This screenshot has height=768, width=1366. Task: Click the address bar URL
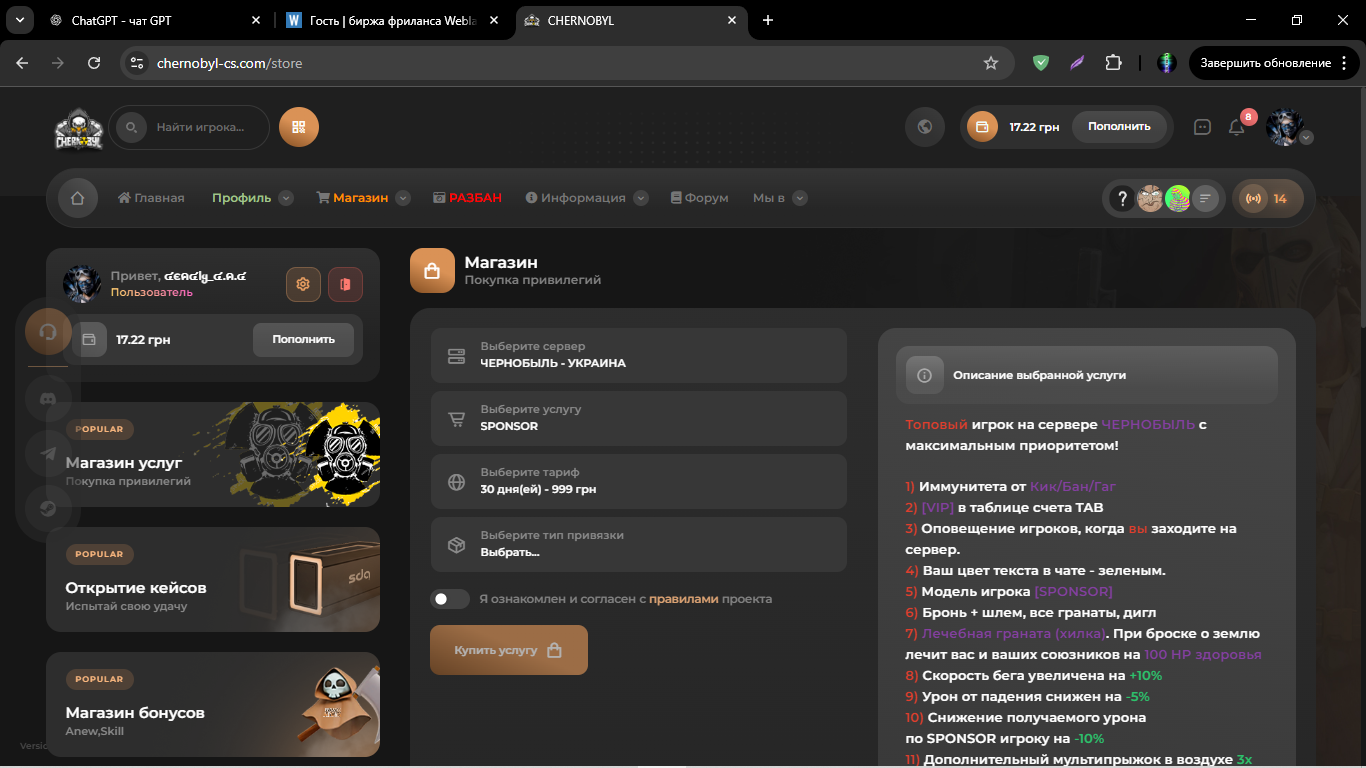(x=230, y=63)
